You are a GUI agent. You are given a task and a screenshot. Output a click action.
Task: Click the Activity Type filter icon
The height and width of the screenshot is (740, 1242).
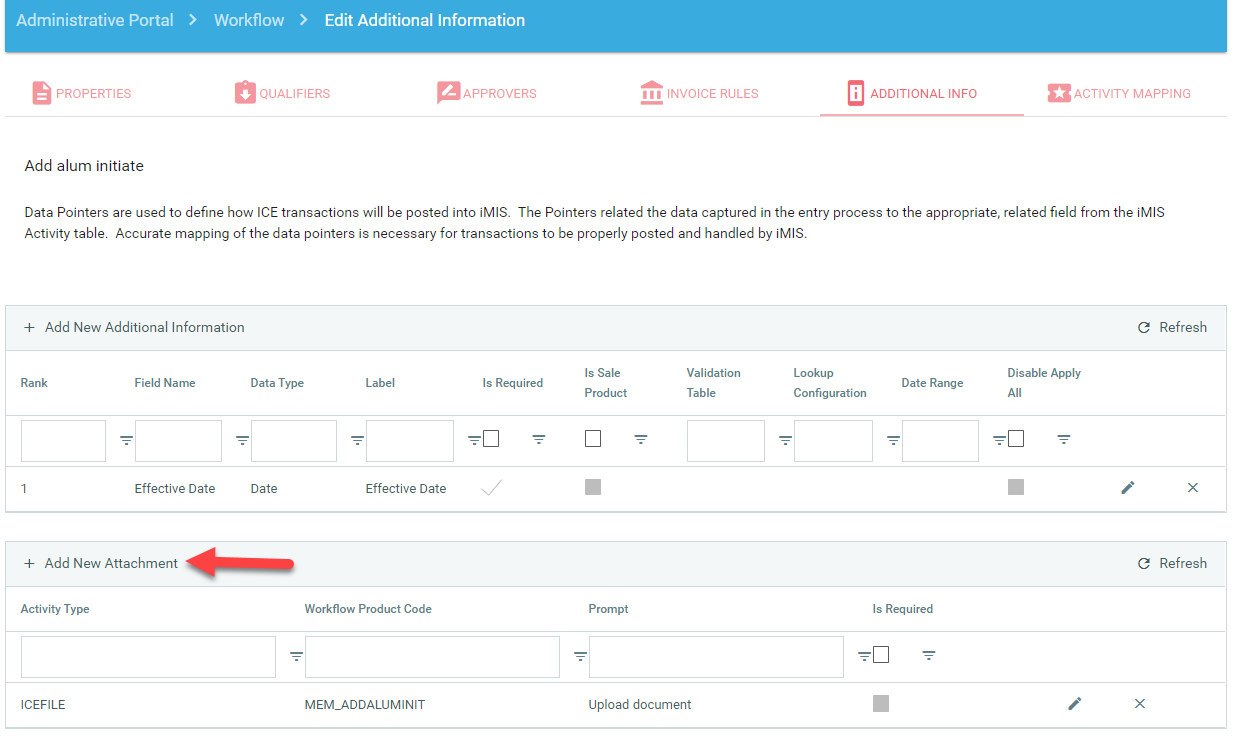tap(296, 656)
